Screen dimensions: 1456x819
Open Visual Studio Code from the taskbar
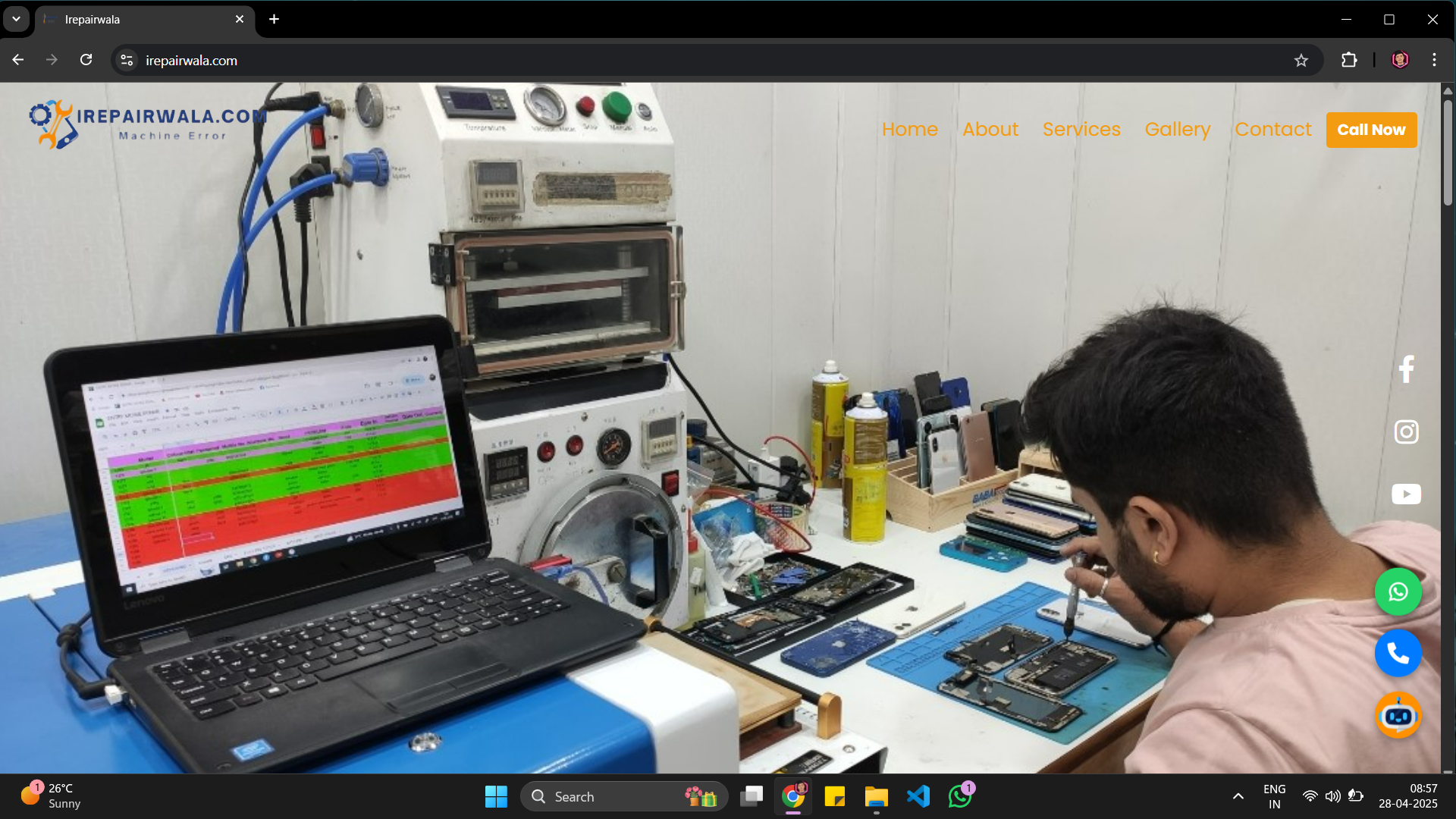point(918,796)
